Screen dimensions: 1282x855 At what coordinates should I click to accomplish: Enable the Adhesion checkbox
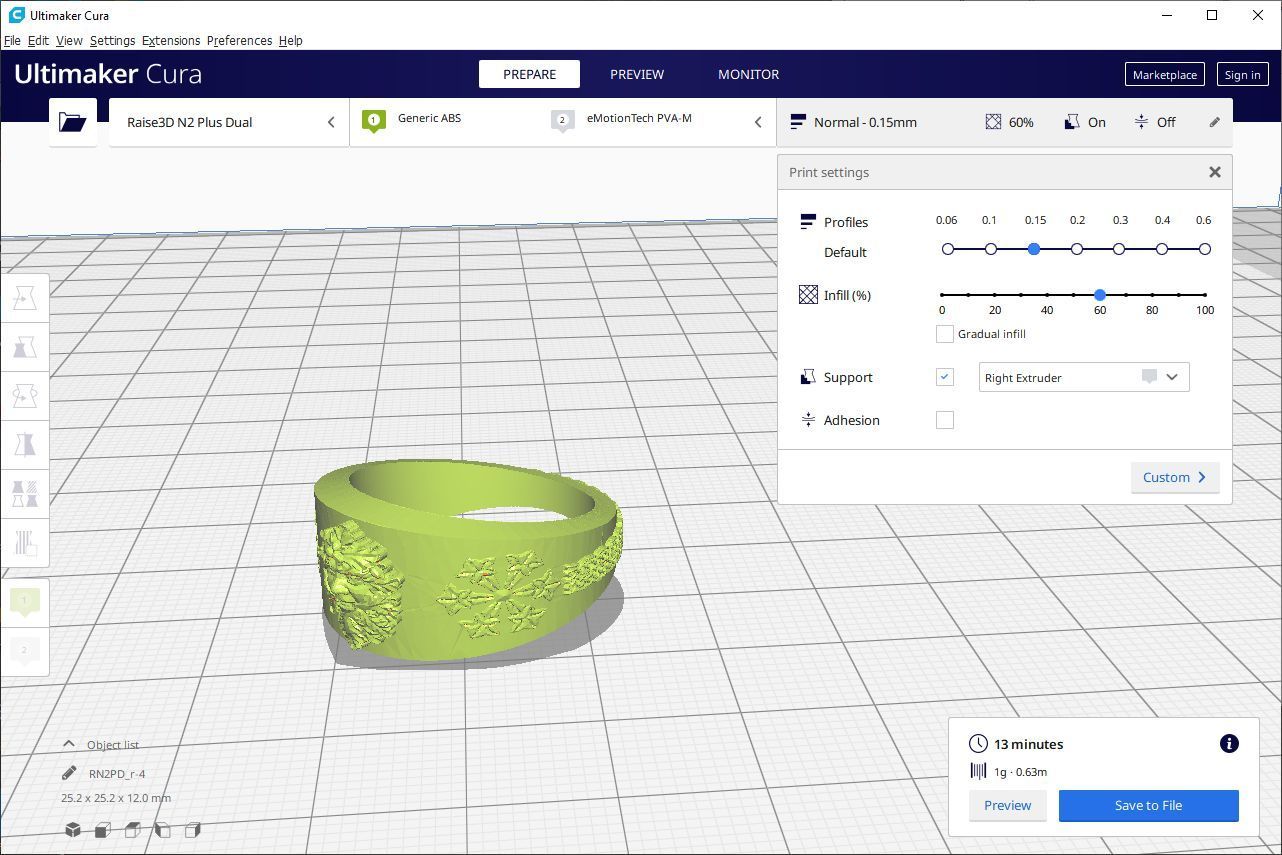click(944, 420)
